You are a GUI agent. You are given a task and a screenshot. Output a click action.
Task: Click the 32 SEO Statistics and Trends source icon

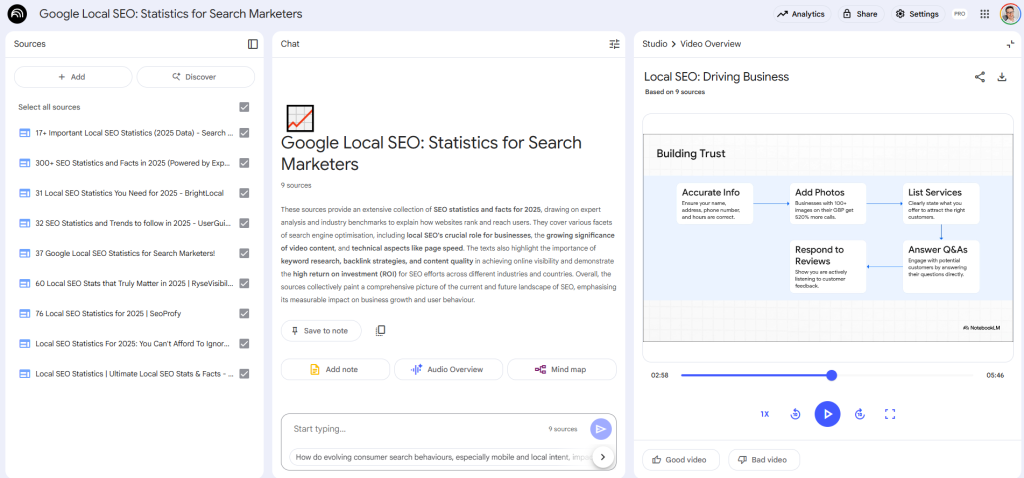(x=25, y=223)
